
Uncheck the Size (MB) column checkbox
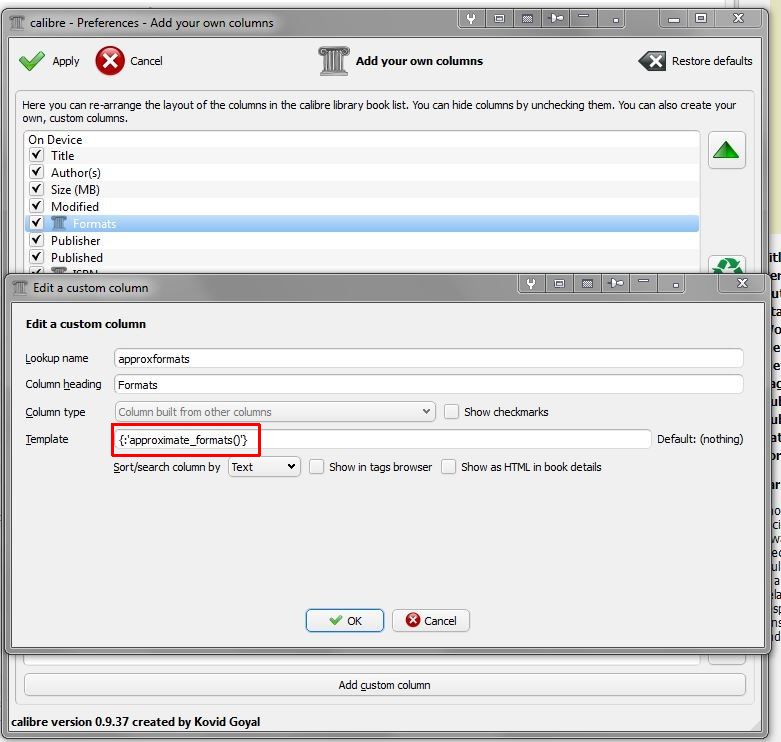36,189
